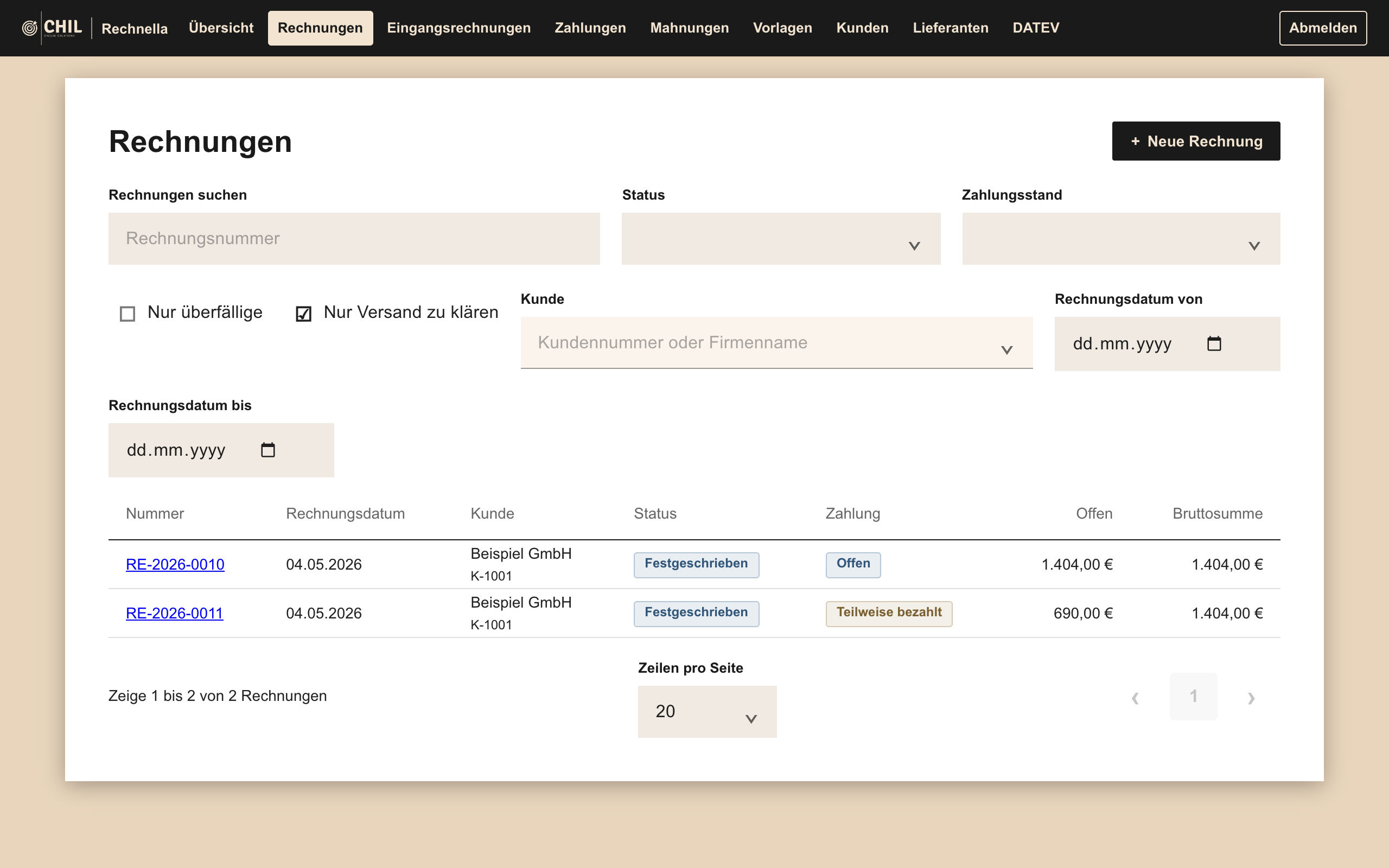This screenshot has height=868, width=1389.
Task: Open Lieferanten page
Action: [x=951, y=28]
